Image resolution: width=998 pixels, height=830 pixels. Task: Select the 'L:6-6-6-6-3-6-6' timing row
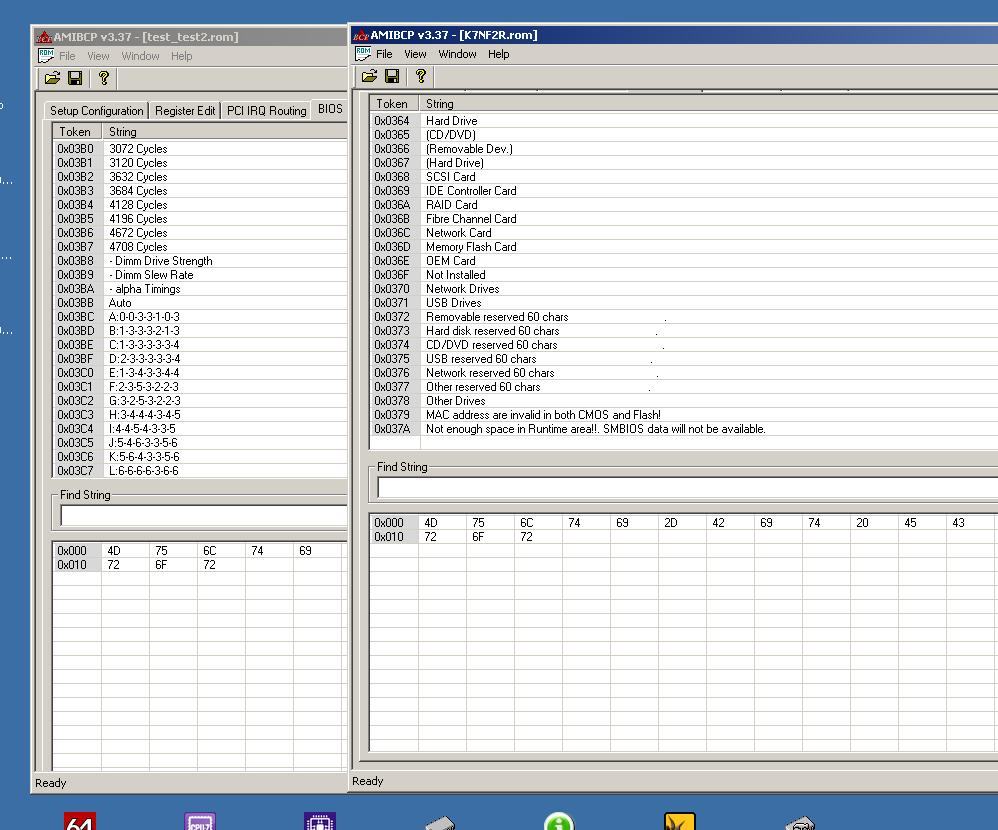[x=200, y=471]
